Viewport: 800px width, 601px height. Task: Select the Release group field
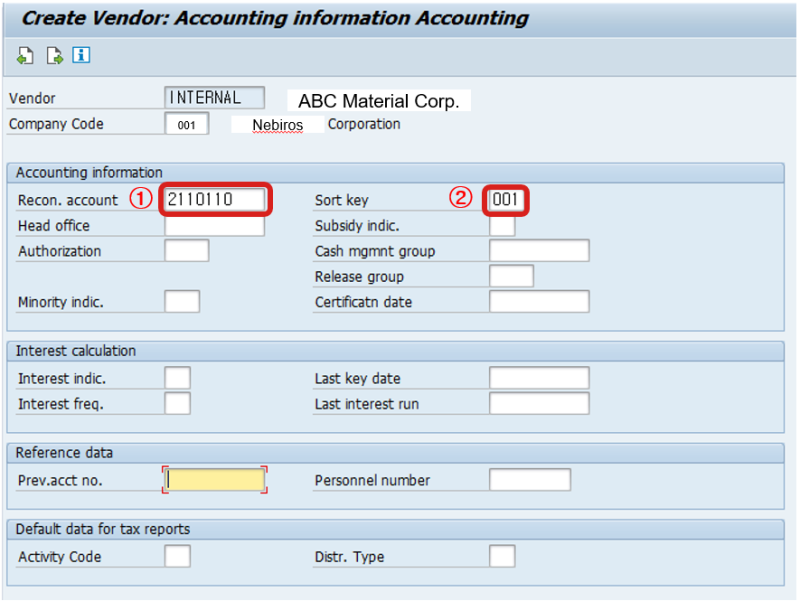click(x=511, y=276)
